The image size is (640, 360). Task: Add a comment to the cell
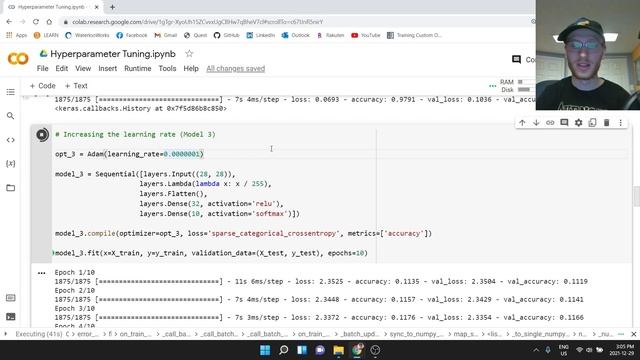(x=564, y=122)
